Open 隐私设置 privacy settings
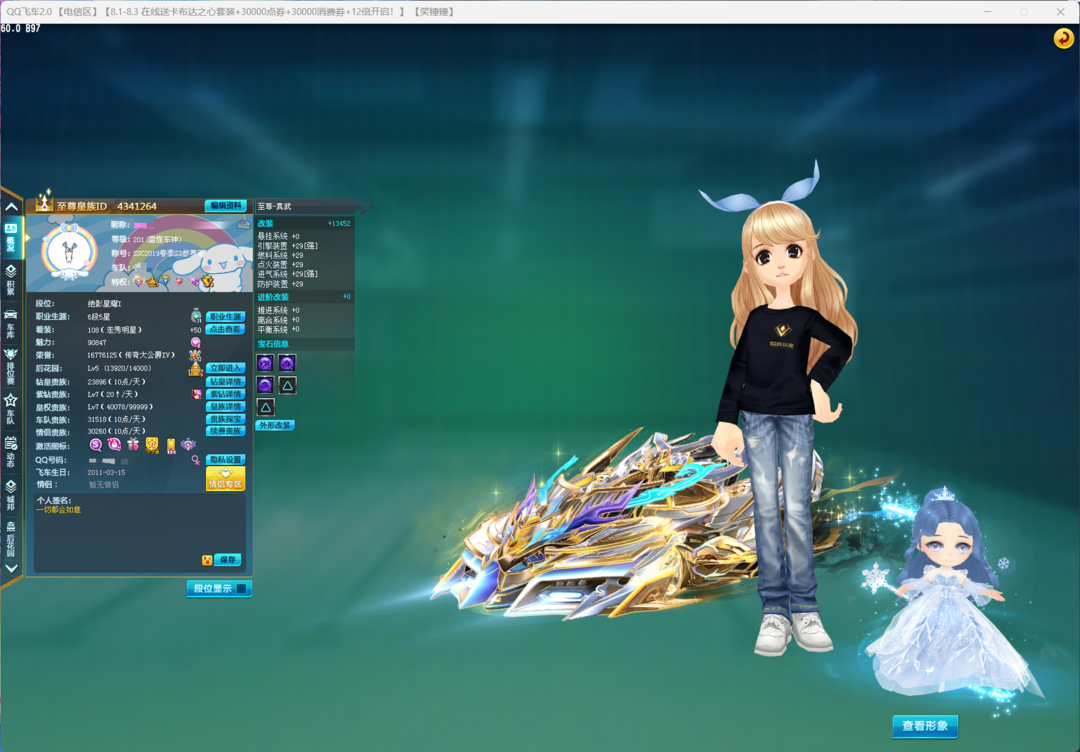Screen dimensions: 1080x752 [x=225, y=459]
